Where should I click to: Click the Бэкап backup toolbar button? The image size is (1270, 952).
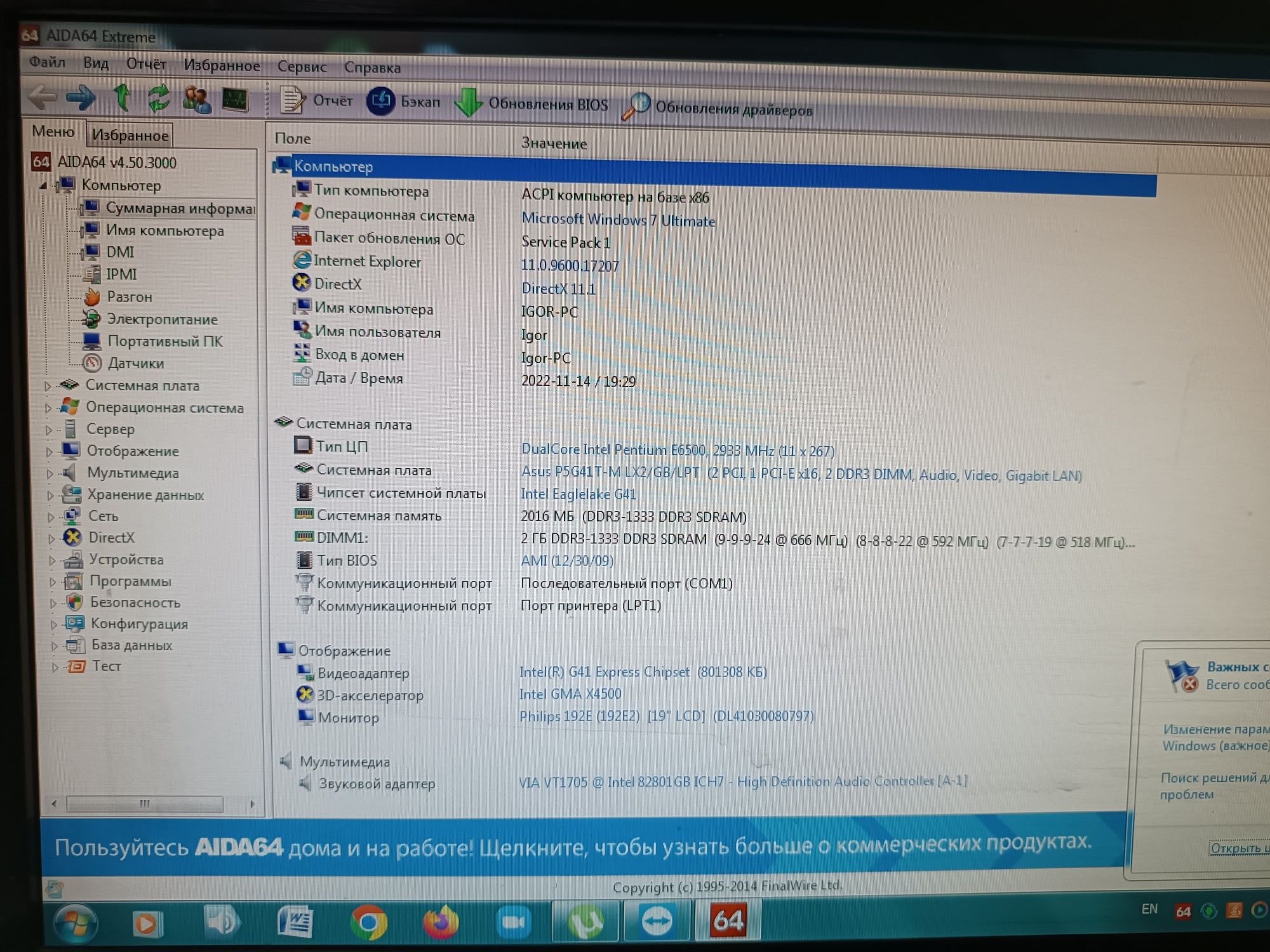(403, 102)
